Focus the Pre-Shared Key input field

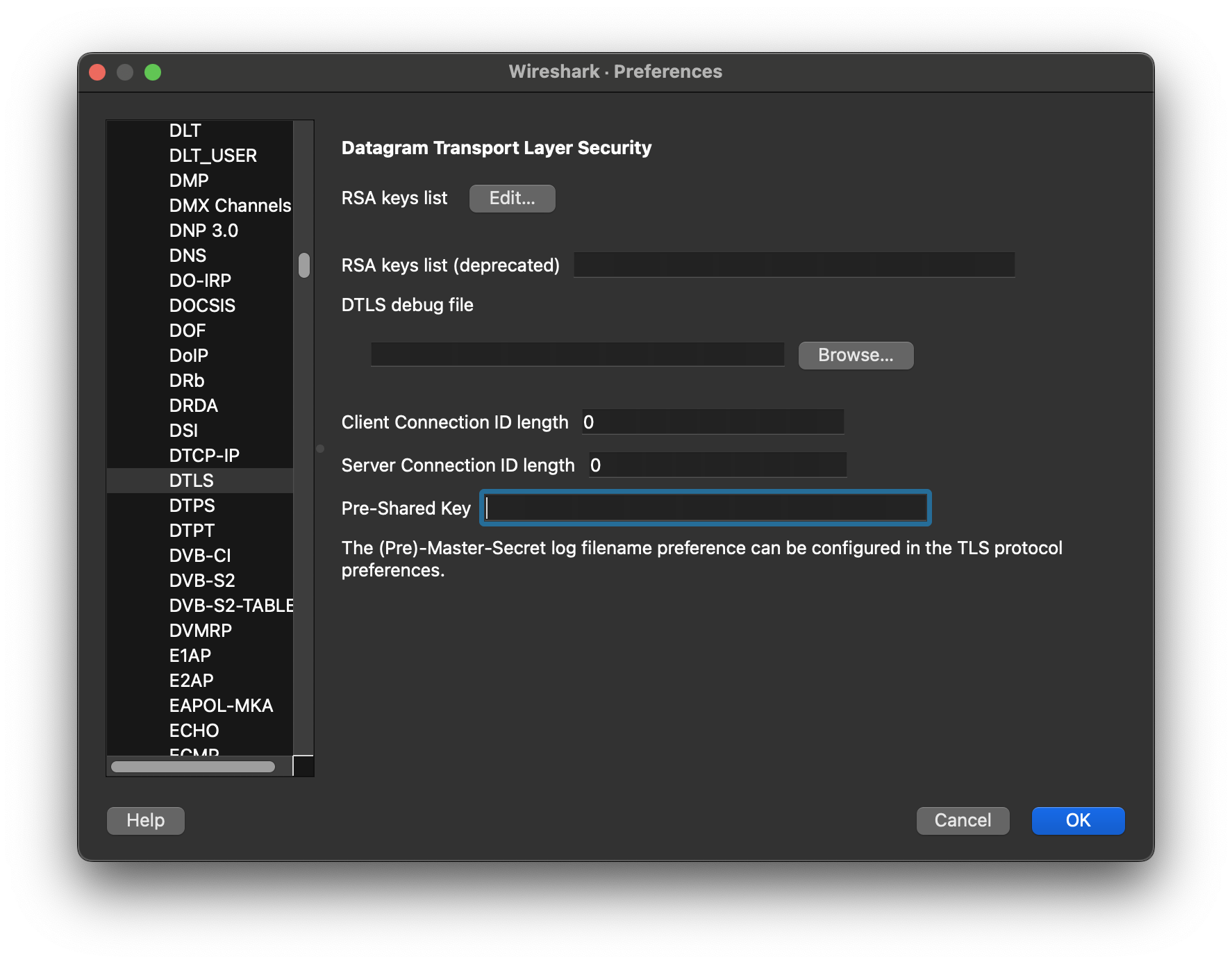coord(705,508)
